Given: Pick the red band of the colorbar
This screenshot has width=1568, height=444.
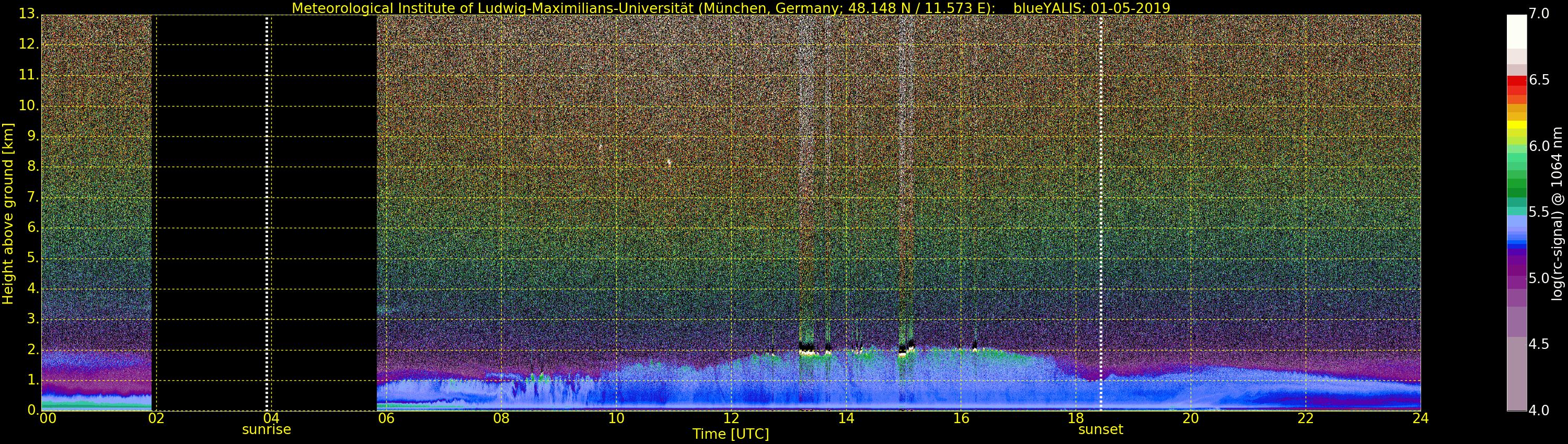Looking at the screenshot, I should (1517, 81).
